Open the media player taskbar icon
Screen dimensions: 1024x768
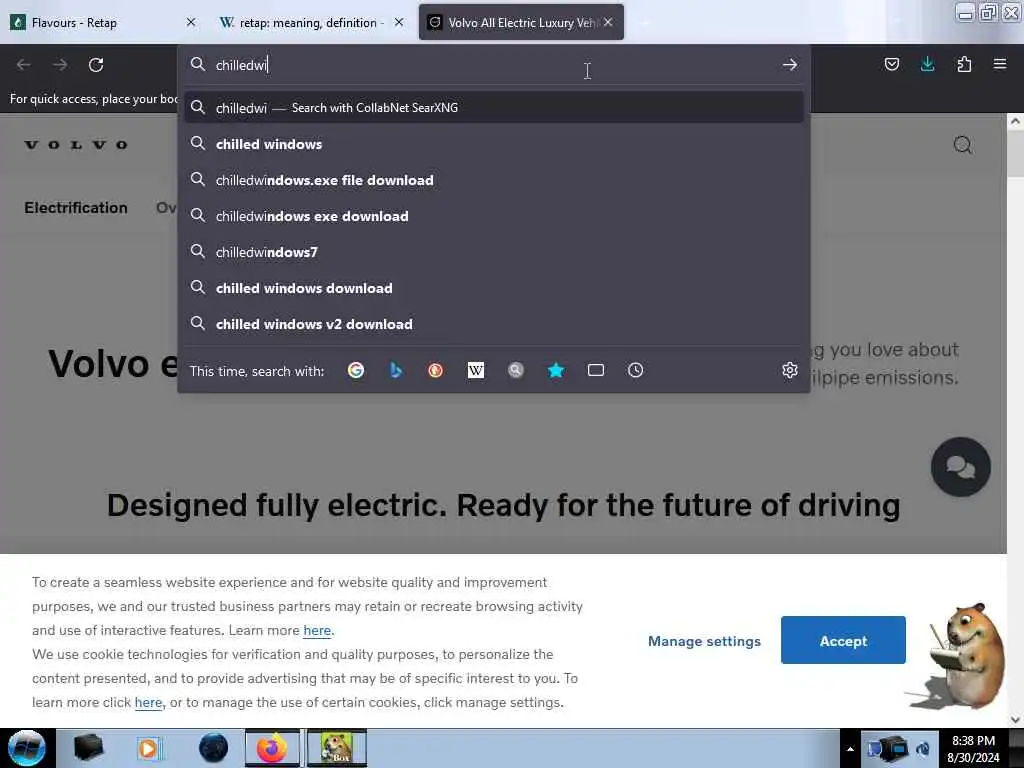(x=149, y=748)
